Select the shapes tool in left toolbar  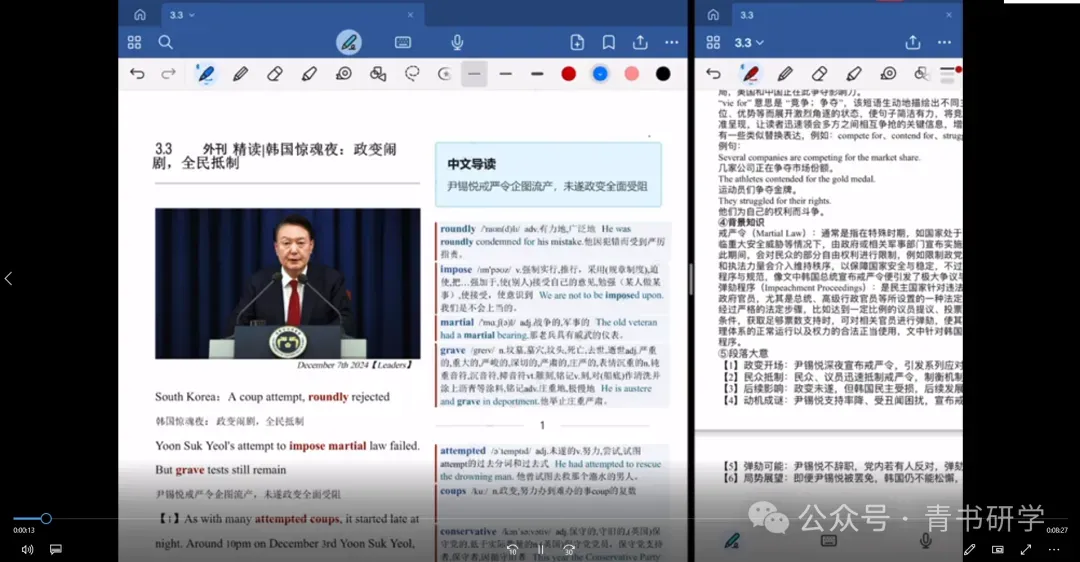tap(377, 74)
